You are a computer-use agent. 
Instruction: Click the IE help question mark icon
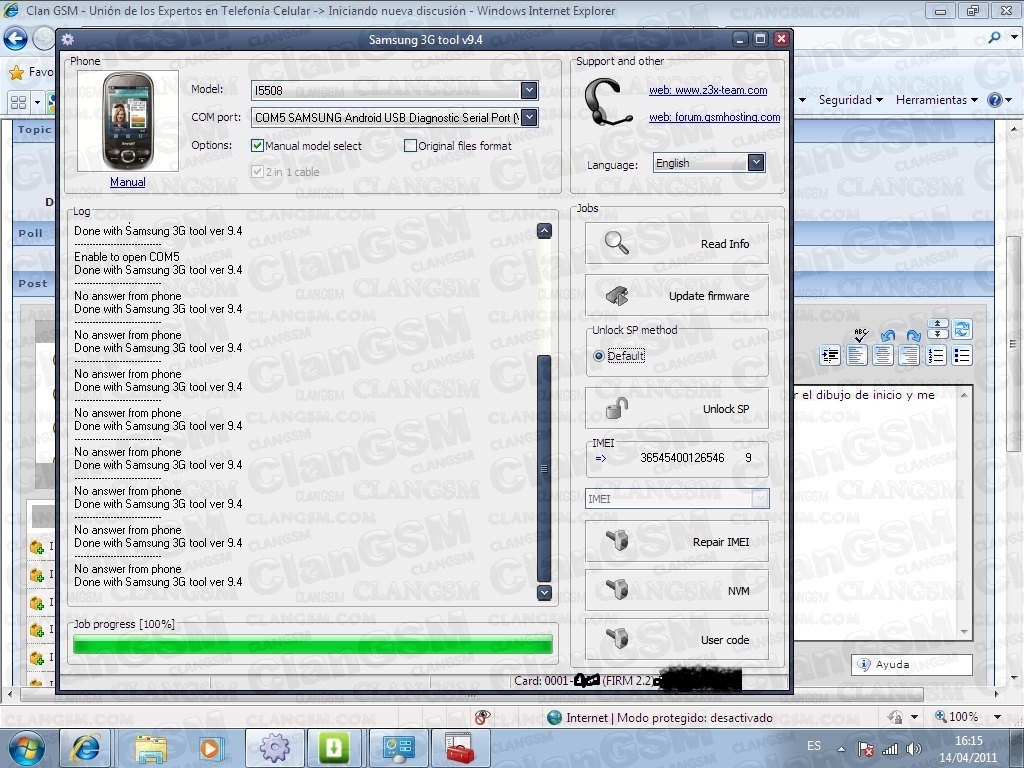tap(995, 100)
